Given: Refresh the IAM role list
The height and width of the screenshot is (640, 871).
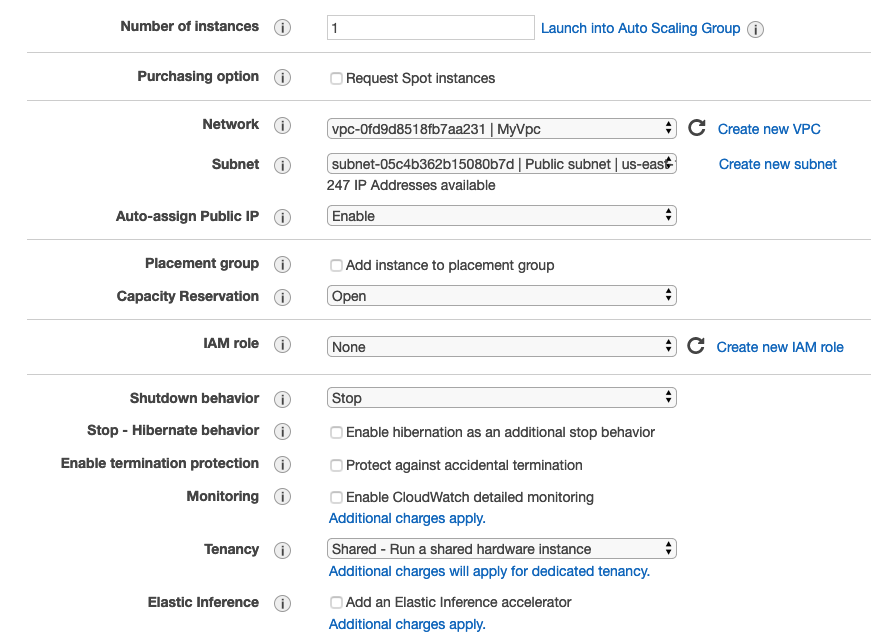Looking at the screenshot, I should tap(696, 346).
